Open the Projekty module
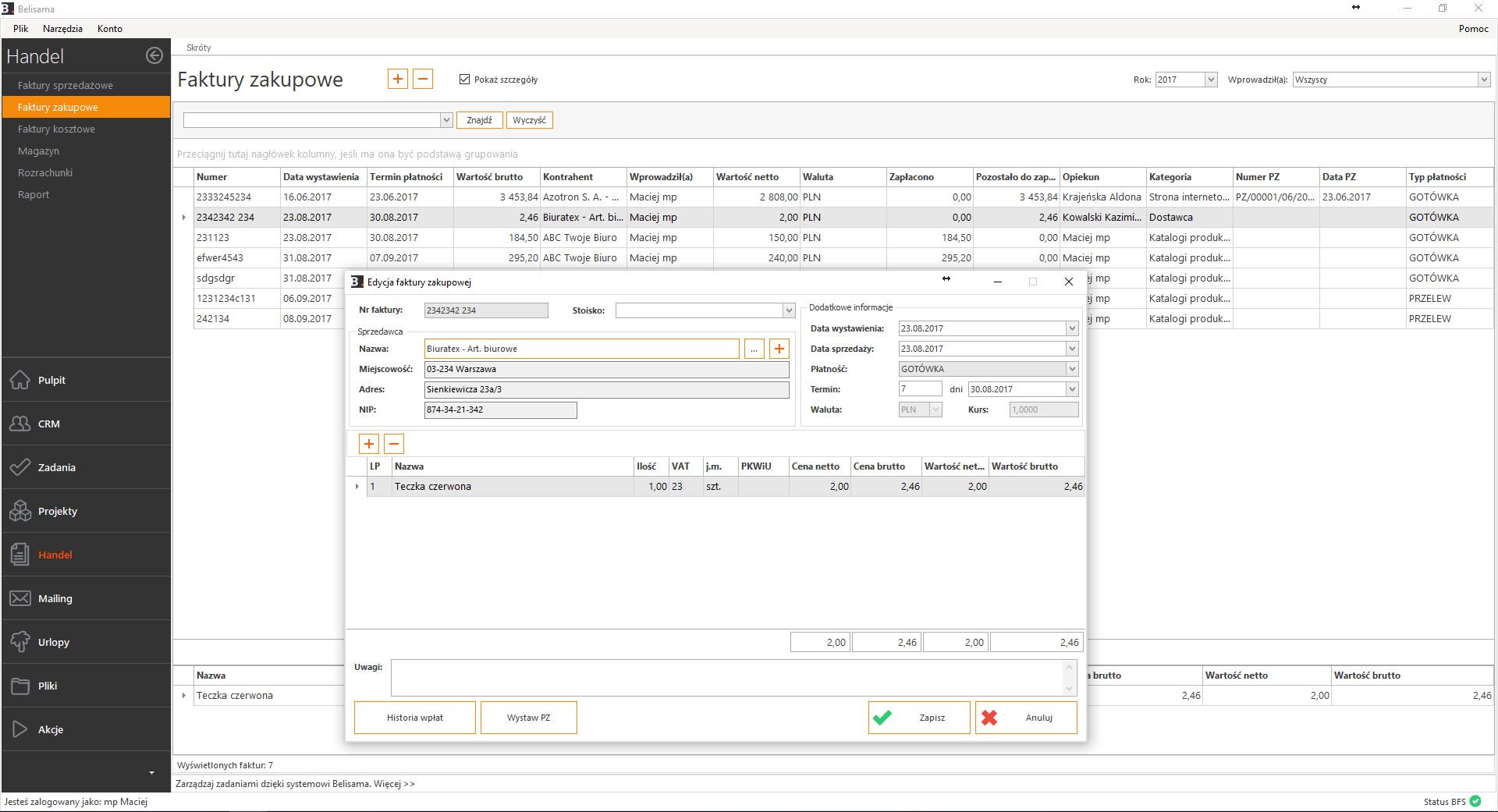Image resolution: width=1498 pixels, height=812 pixels. (57, 511)
